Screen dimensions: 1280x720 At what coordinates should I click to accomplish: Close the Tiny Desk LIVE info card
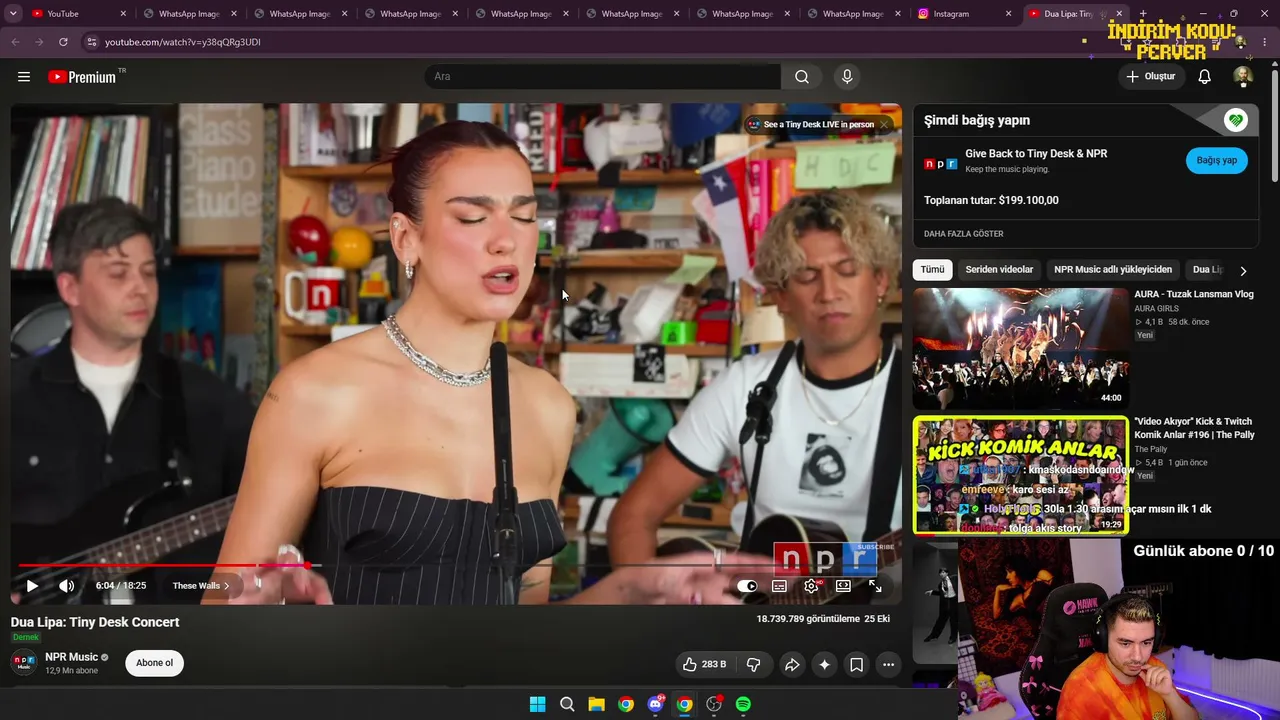coord(884,125)
